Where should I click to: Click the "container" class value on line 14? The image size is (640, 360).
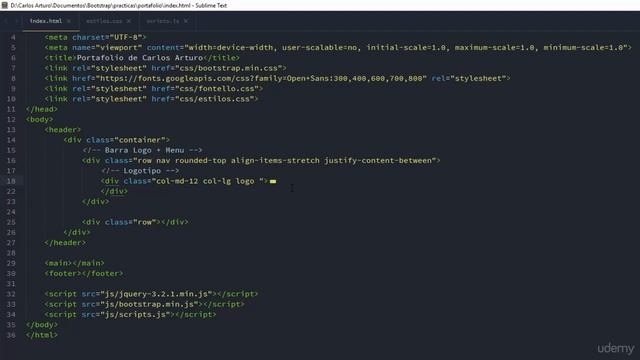coord(140,140)
